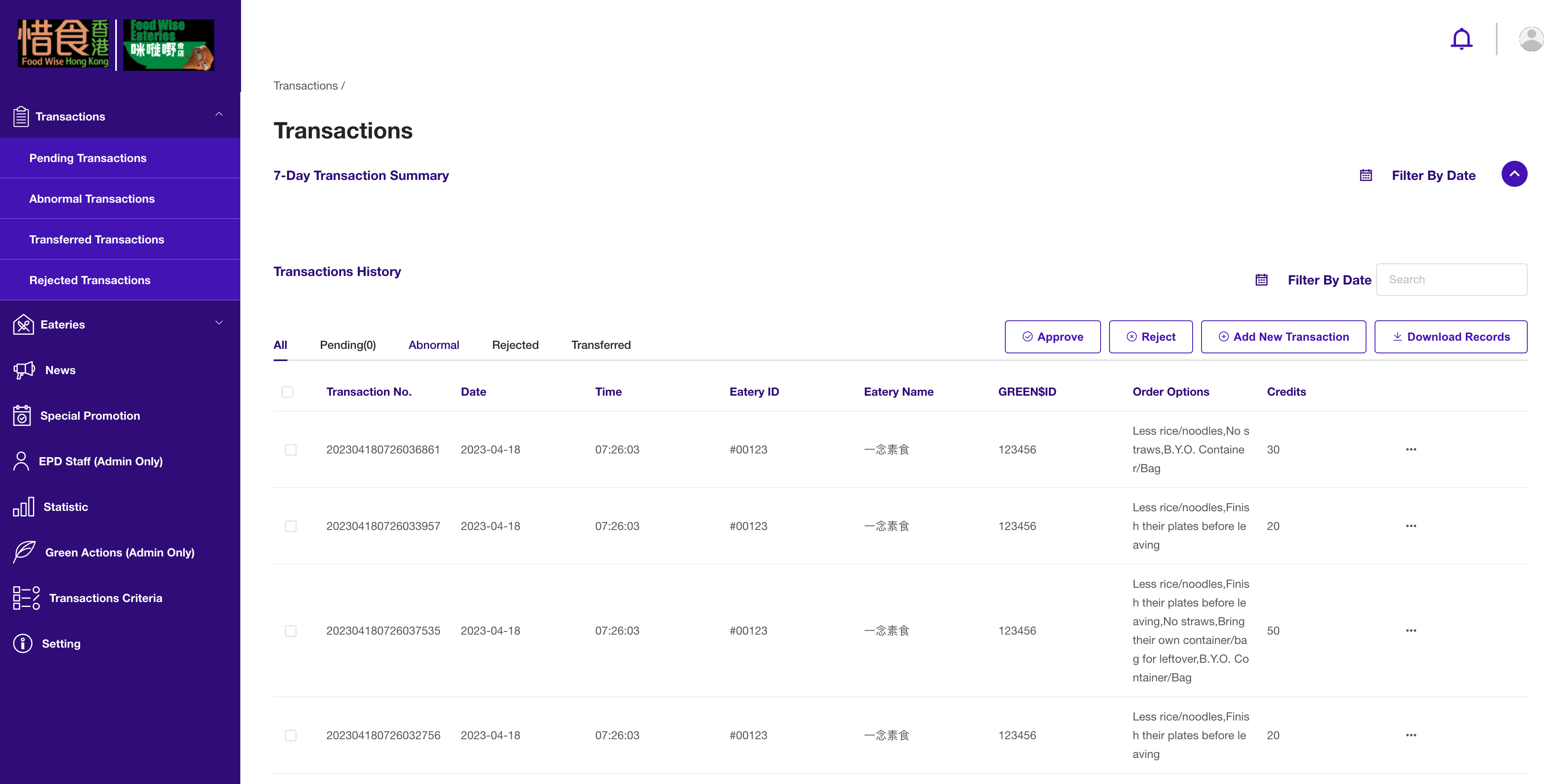Check the box for transaction 202304180726036861
1557x784 pixels.
pyautogui.click(x=291, y=450)
